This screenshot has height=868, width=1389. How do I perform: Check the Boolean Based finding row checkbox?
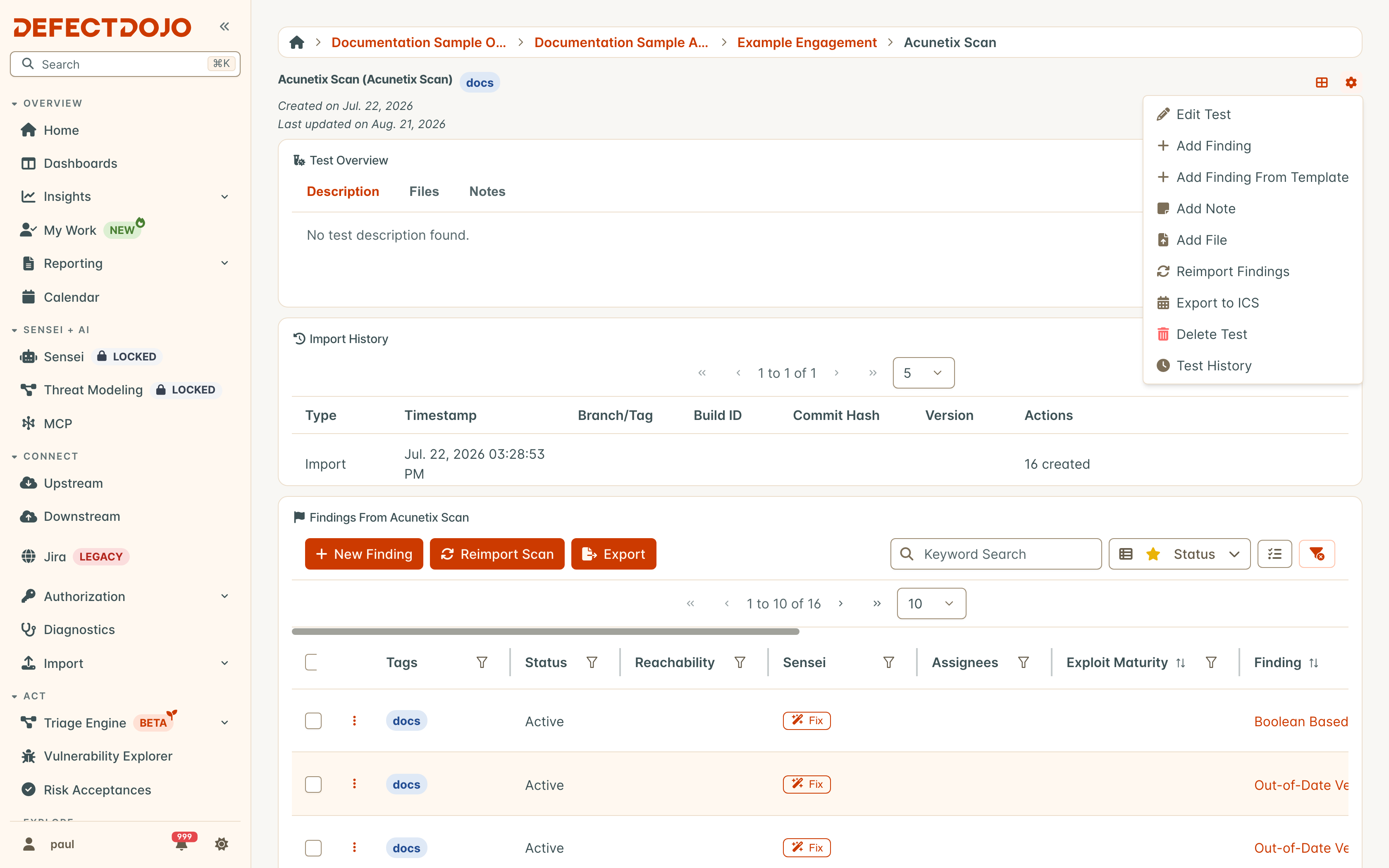(x=313, y=720)
